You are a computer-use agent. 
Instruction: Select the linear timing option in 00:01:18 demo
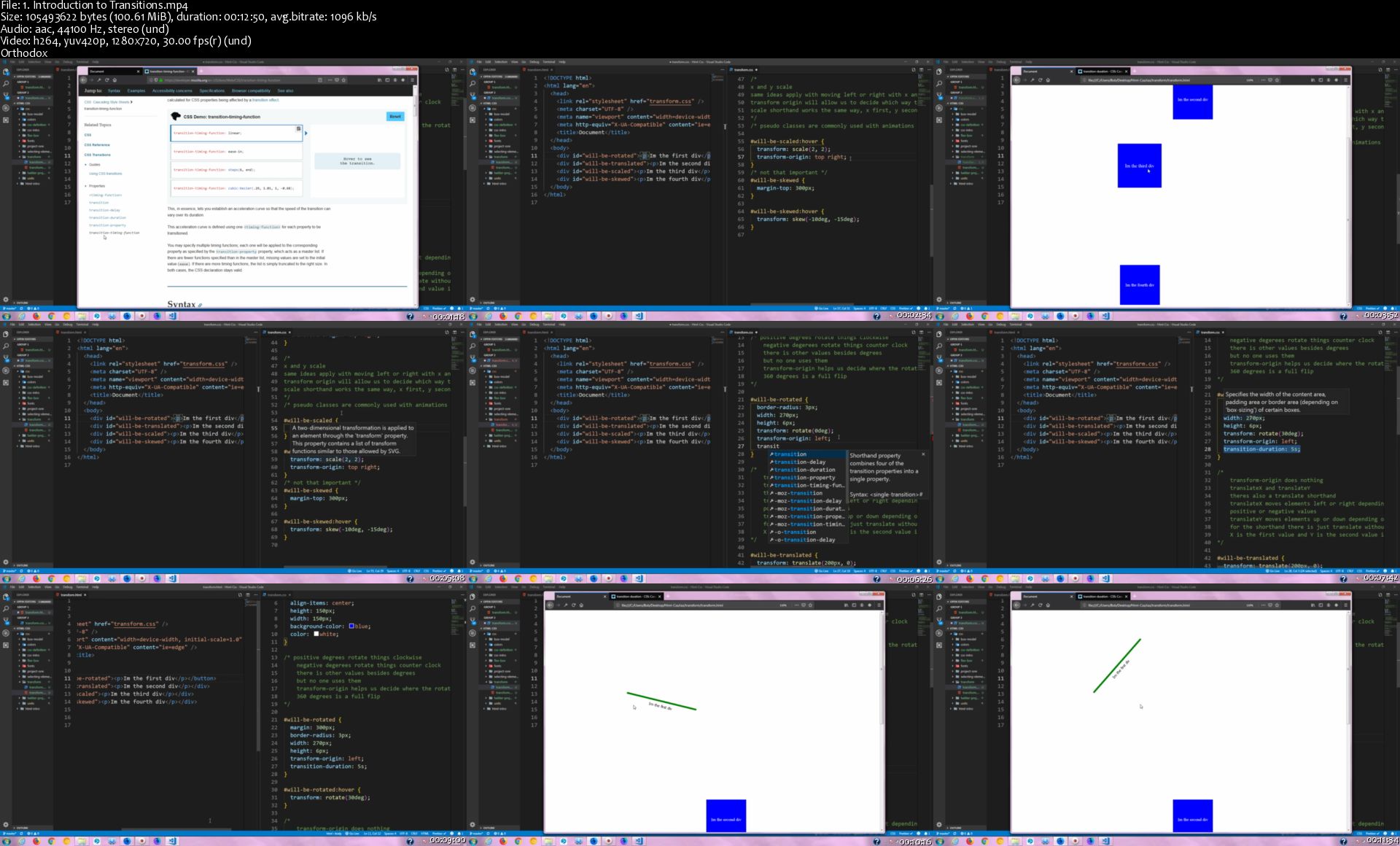236,133
